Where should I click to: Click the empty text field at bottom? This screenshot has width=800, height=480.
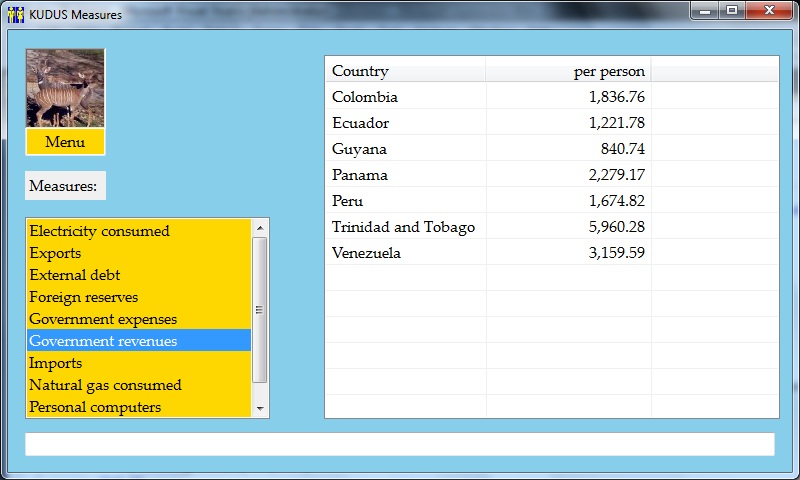(x=399, y=444)
